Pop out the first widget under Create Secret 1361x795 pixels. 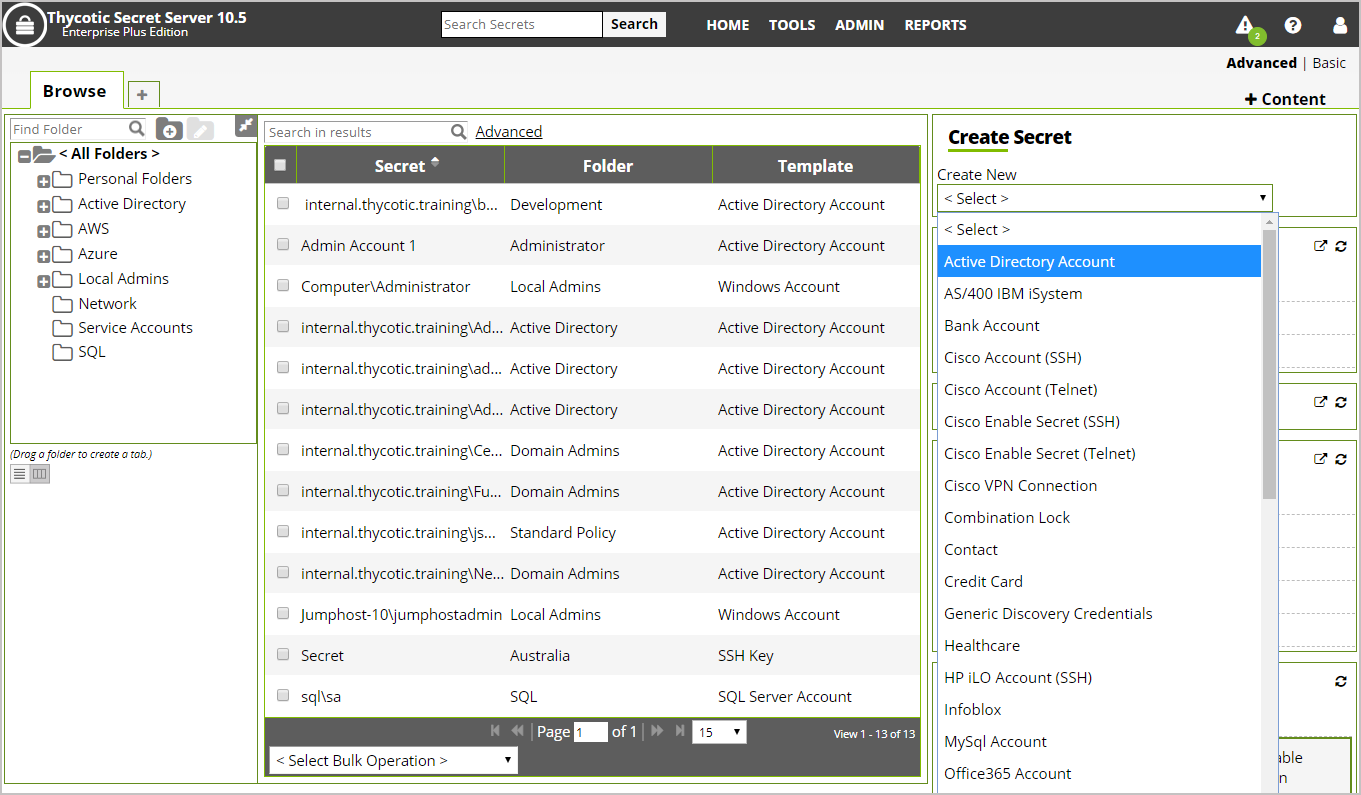(x=1320, y=245)
